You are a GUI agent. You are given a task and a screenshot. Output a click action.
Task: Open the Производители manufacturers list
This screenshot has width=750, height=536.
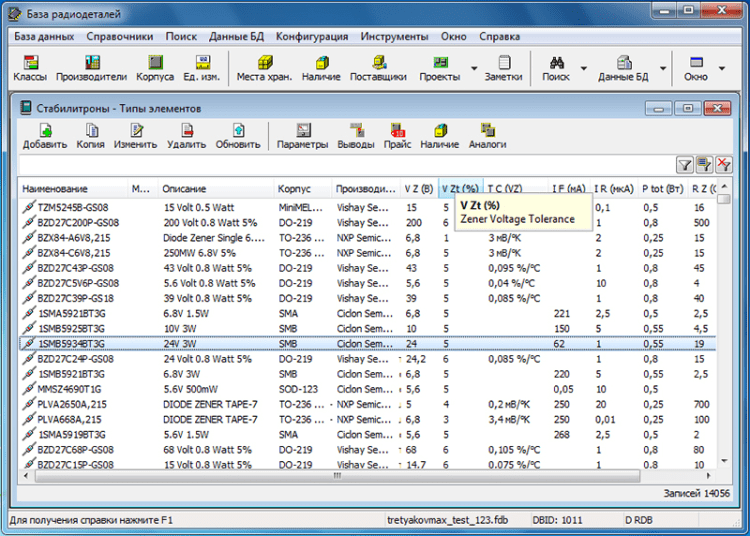pos(91,68)
